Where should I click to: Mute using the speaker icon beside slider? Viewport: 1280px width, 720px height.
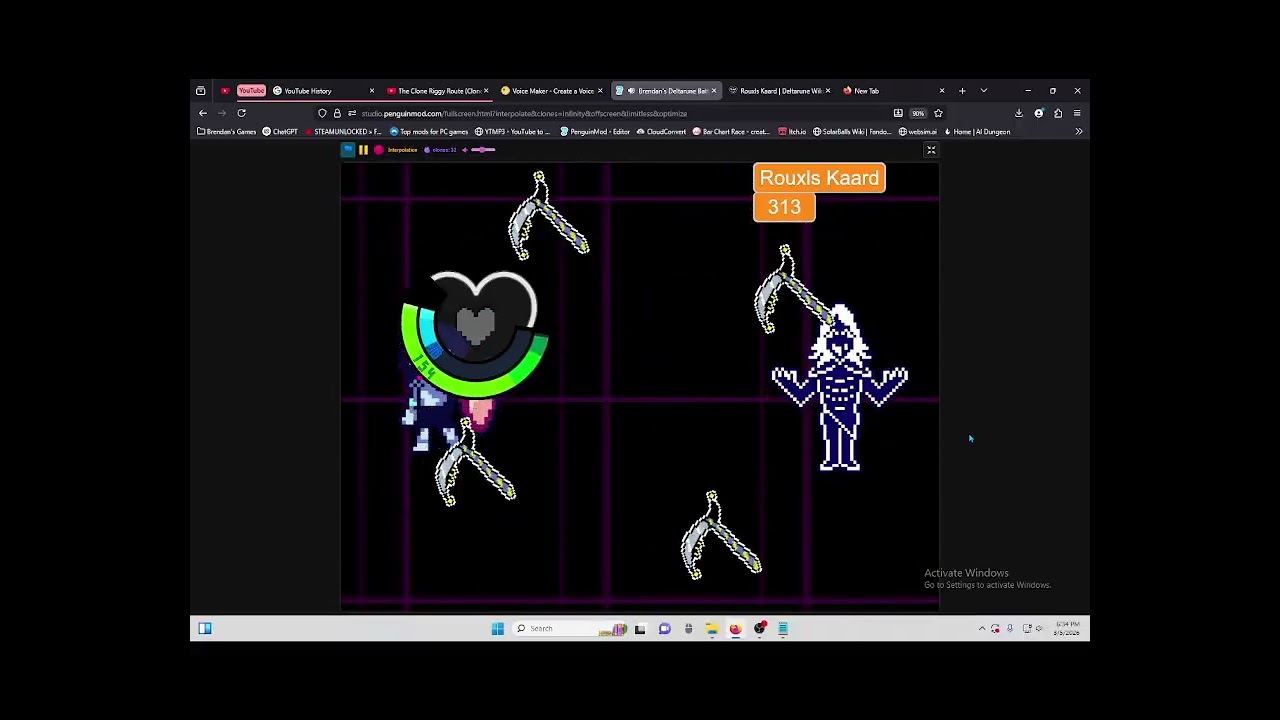click(x=464, y=150)
